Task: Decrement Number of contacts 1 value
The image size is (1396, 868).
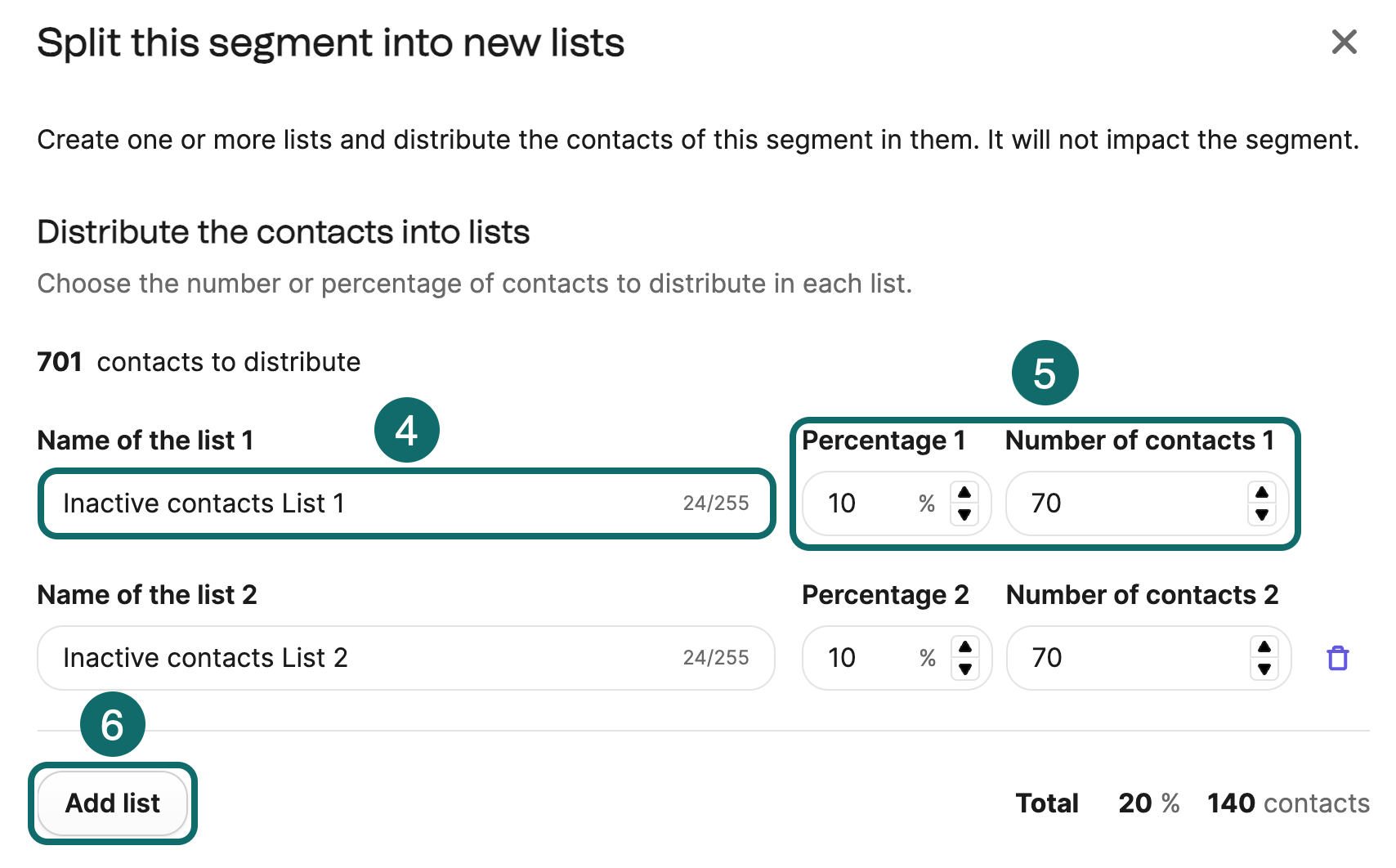Action: (1262, 515)
